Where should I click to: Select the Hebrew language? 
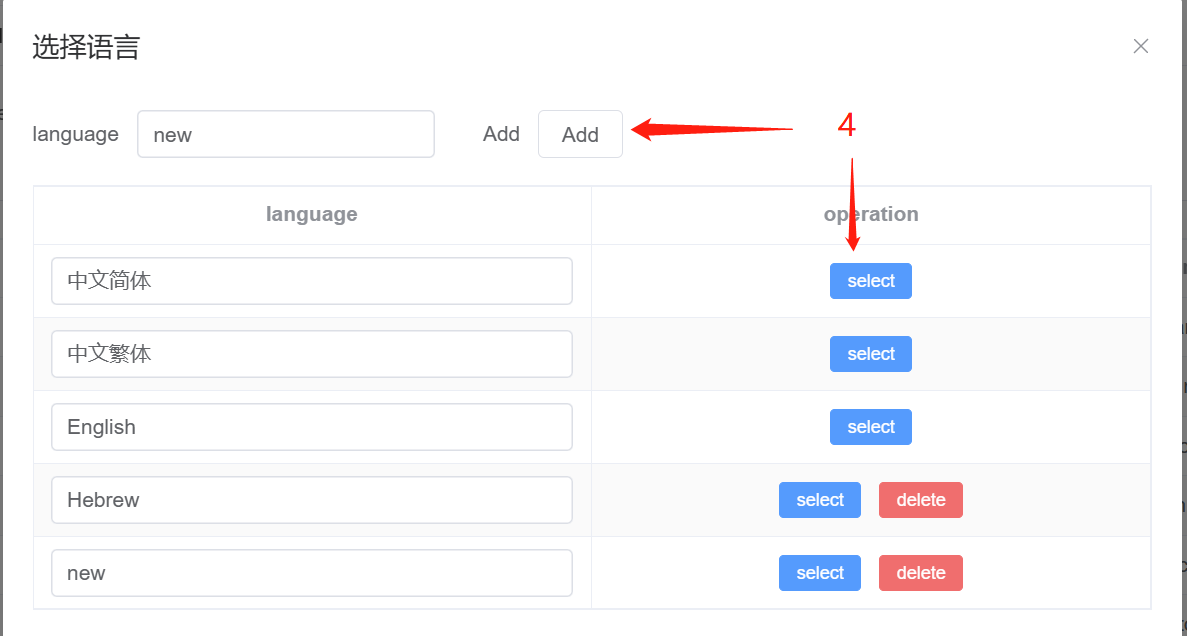(819, 500)
